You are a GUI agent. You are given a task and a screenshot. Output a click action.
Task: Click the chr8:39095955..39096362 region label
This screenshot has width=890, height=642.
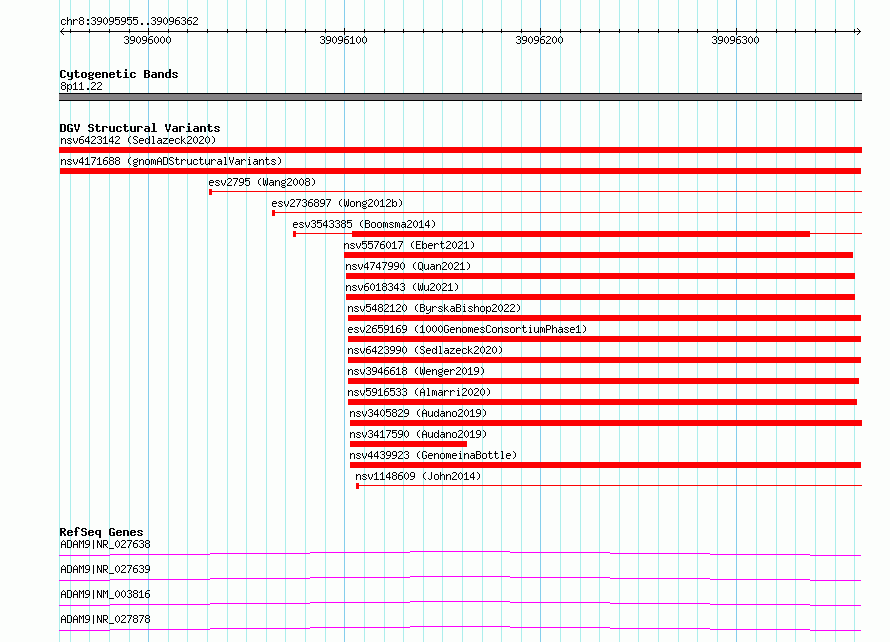pyautogui.click(x=129, y=22)
